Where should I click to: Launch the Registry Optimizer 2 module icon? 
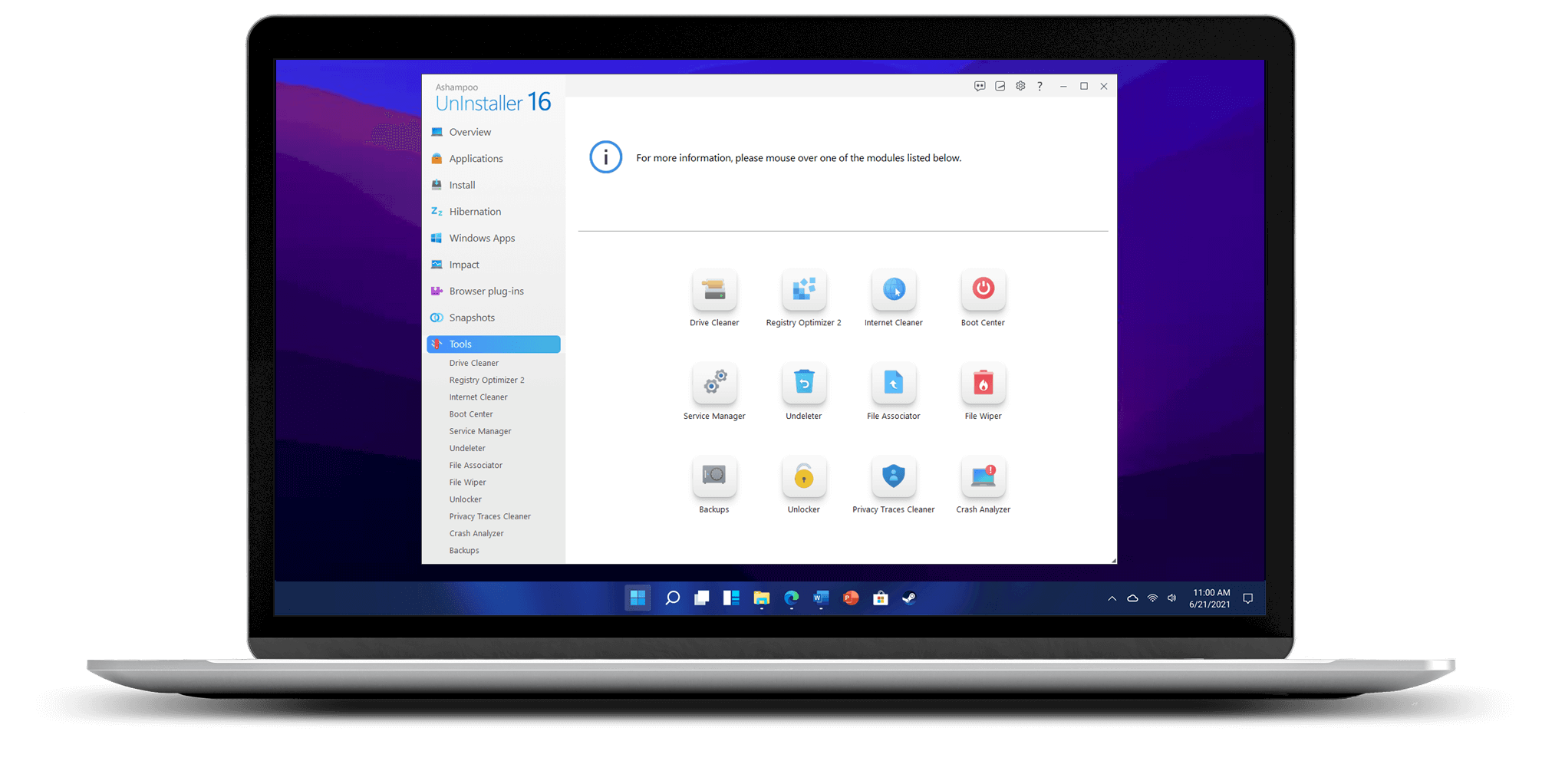pos(803,290)
